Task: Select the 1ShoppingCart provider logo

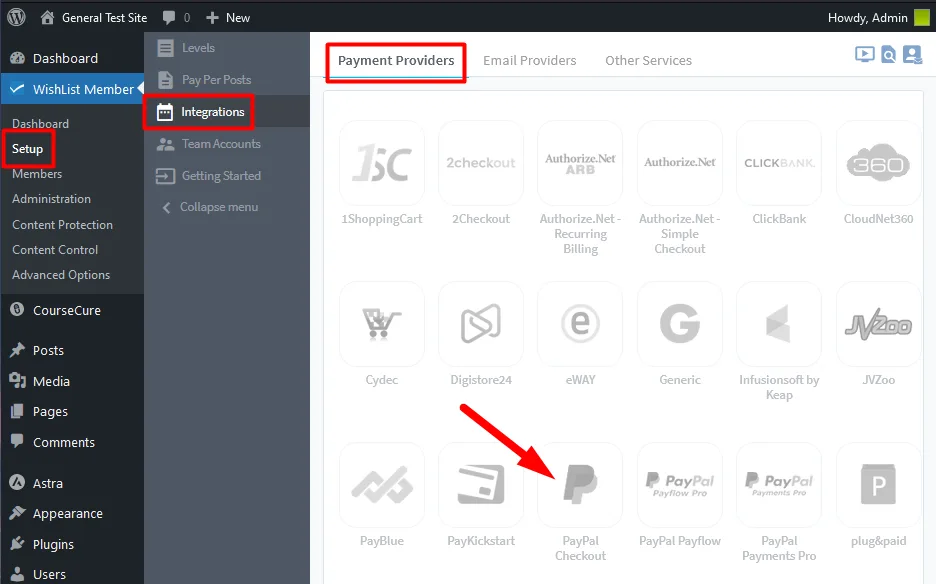Action: coord(382,163)
